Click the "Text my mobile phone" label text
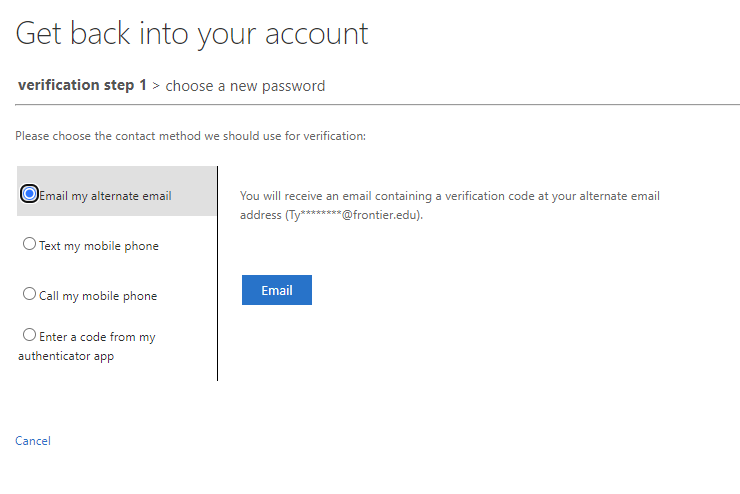Image resolution: width=740 pixels, height=494 pixels. 98,246
